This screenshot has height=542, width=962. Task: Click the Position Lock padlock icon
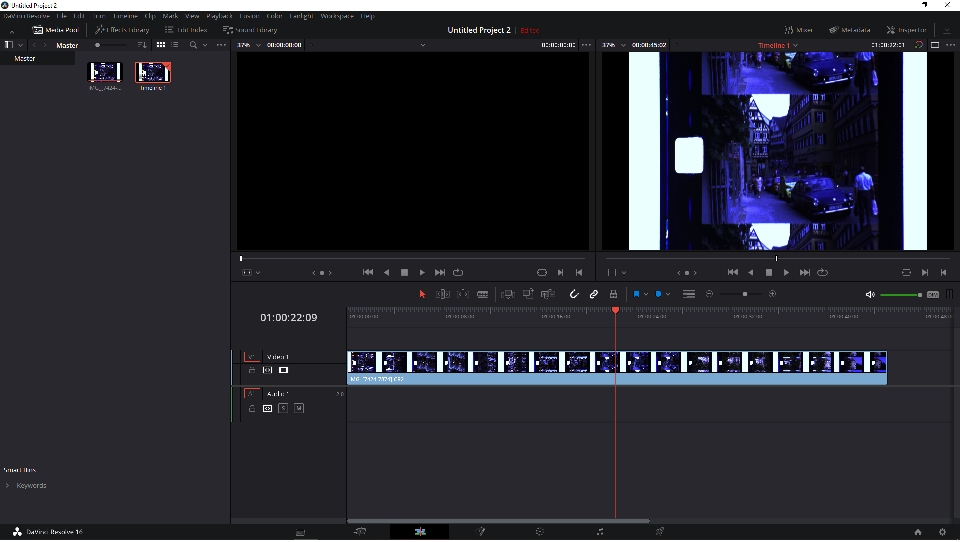click(614, 295)
